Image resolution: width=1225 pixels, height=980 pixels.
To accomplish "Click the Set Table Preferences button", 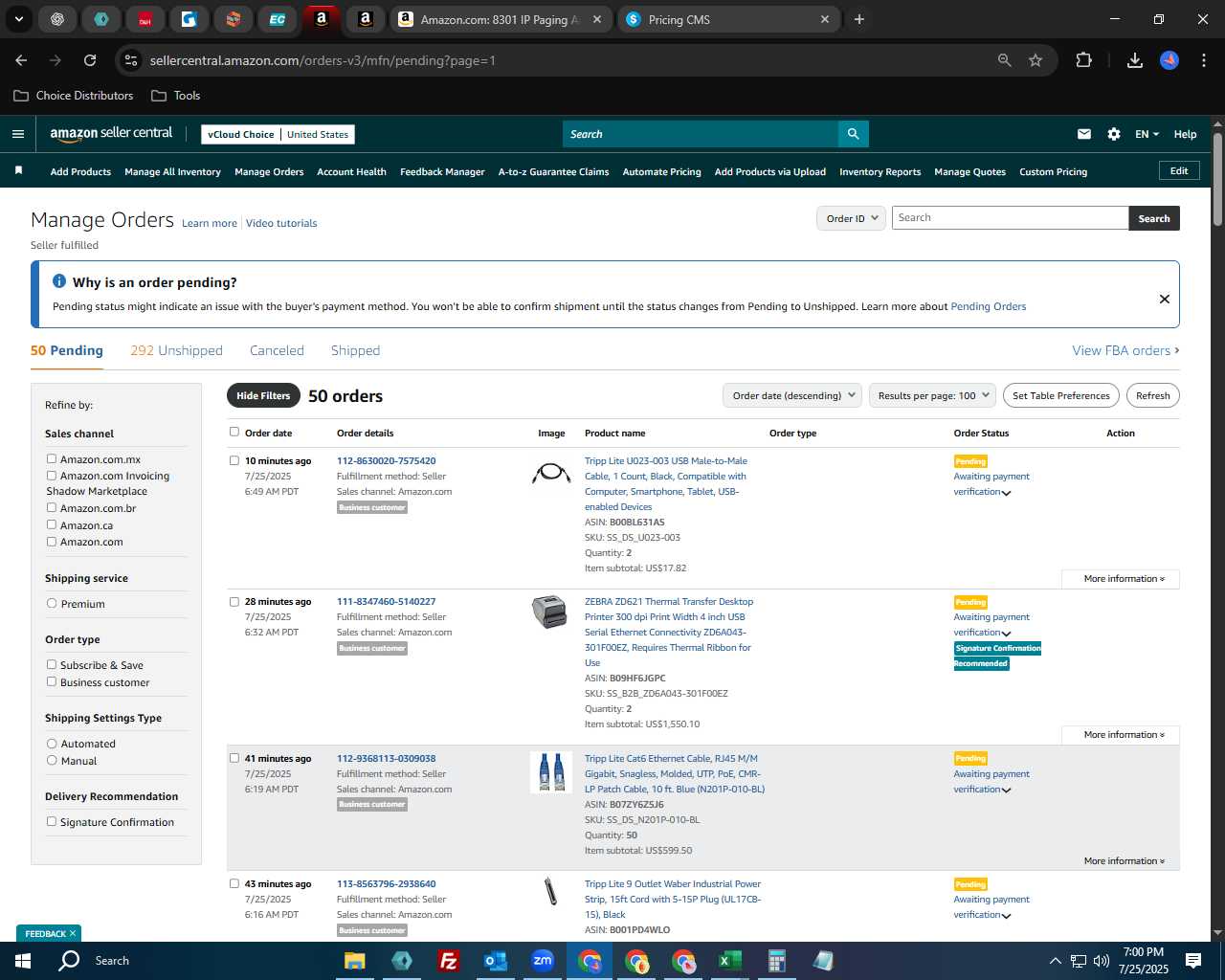I will tap(1060, 395).
